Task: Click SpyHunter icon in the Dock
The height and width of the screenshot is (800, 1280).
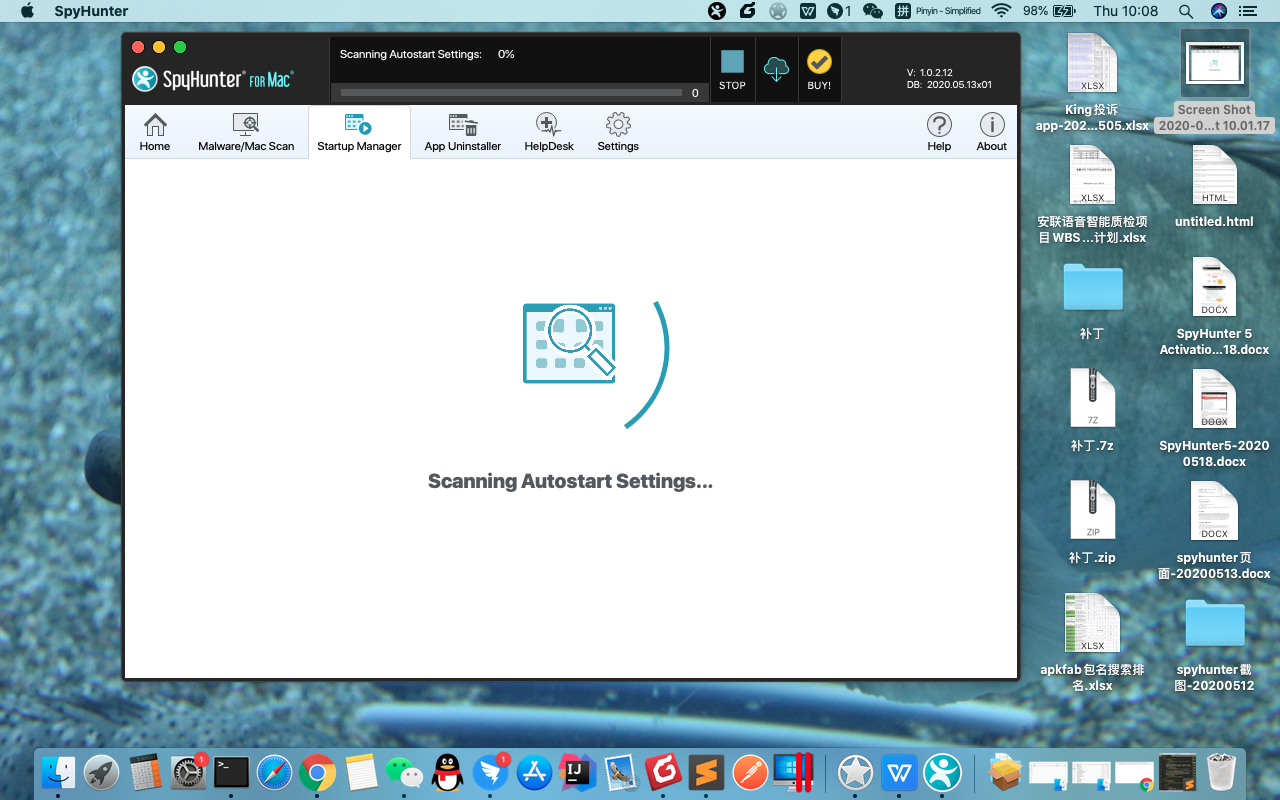Action: (942, 772)
